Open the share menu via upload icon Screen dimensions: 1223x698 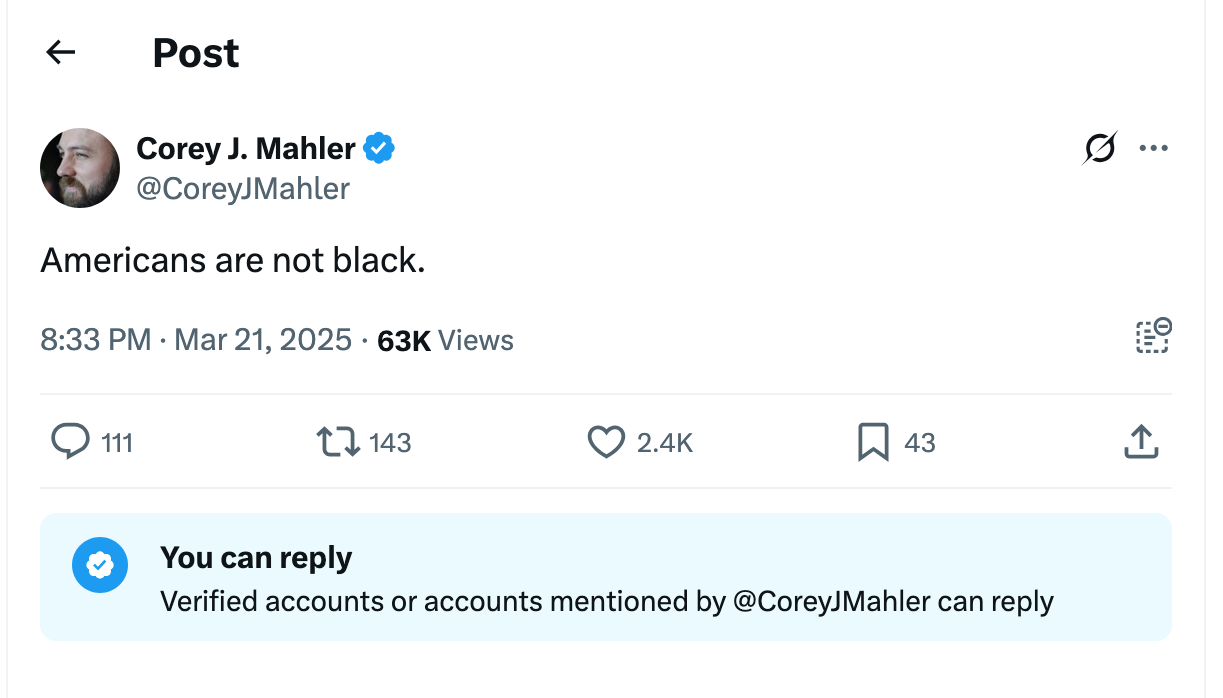tap(1141, 441)
